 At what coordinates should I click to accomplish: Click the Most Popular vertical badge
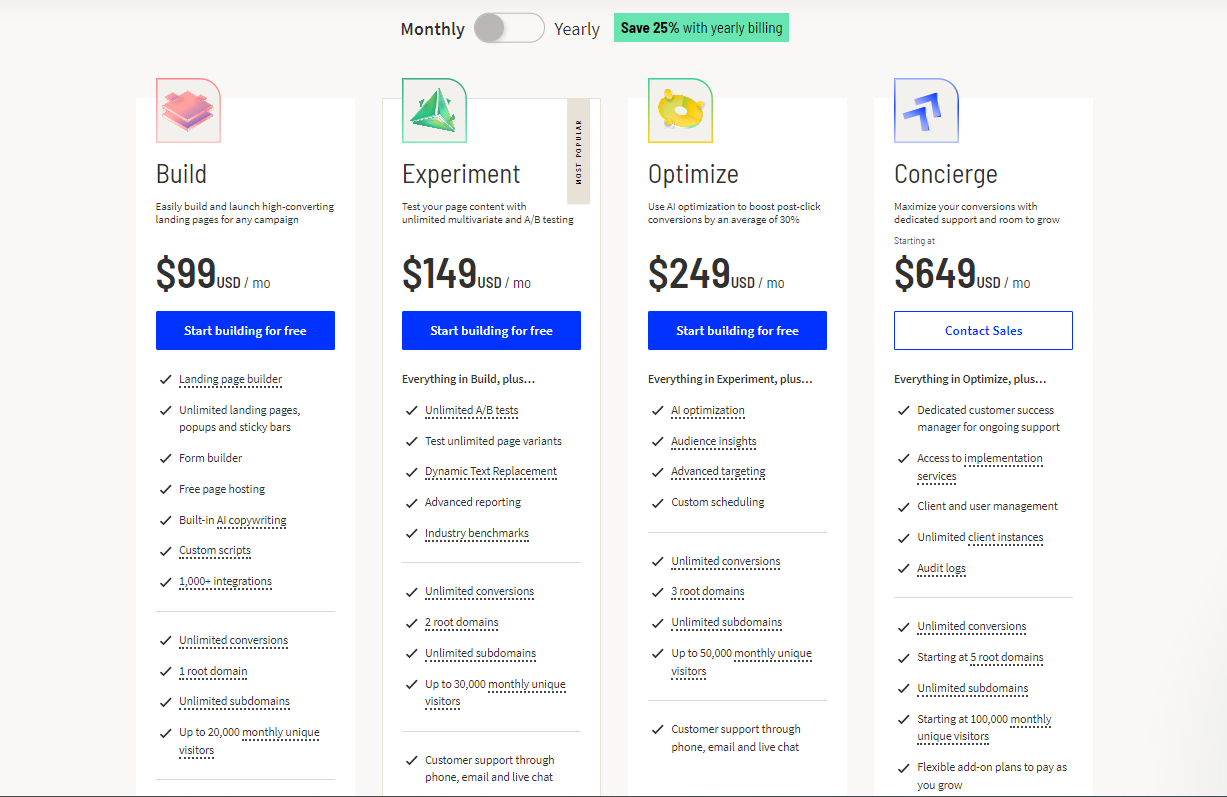click(x=579, y=151)
